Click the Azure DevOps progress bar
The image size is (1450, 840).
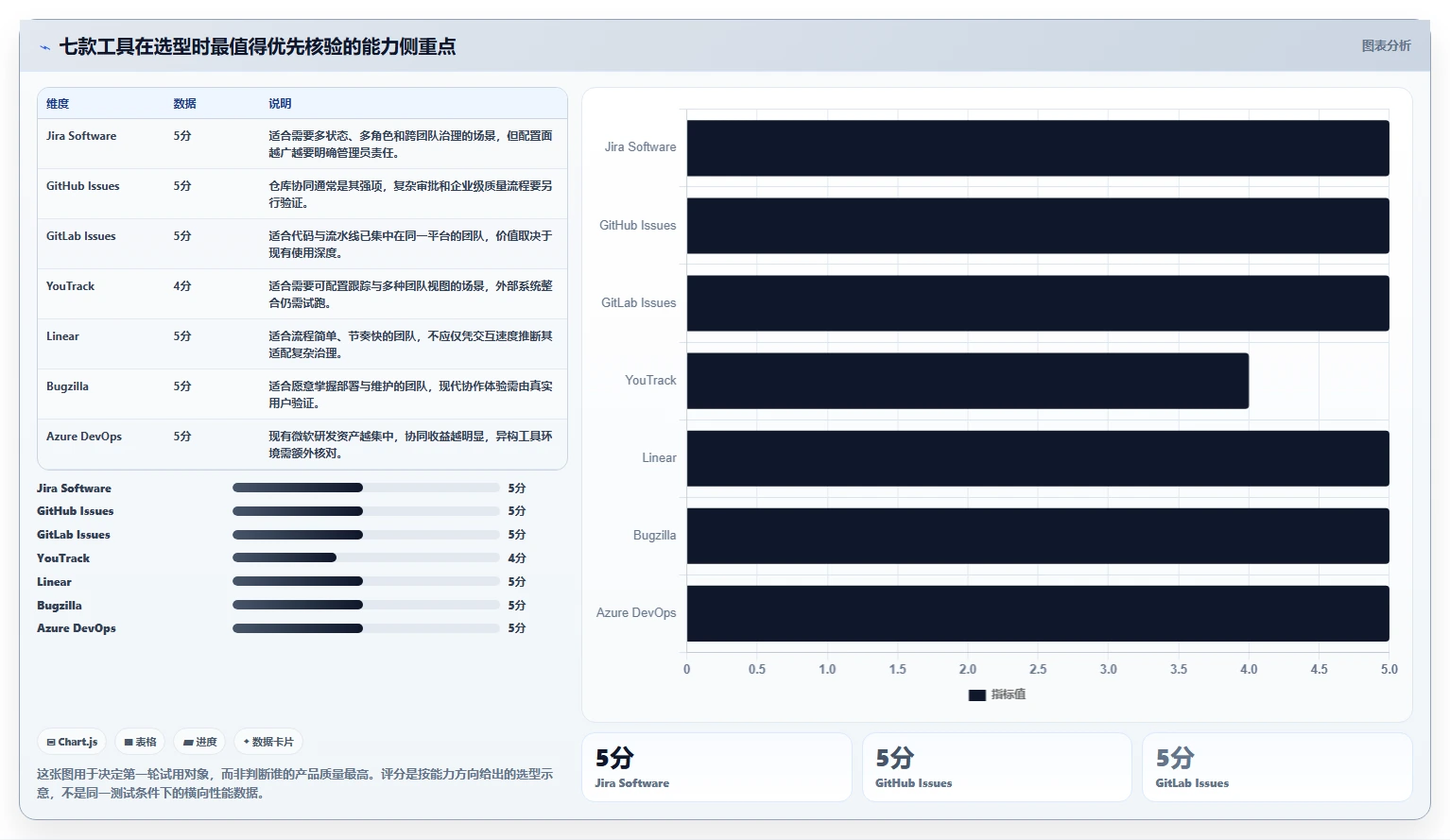[366, 627]
